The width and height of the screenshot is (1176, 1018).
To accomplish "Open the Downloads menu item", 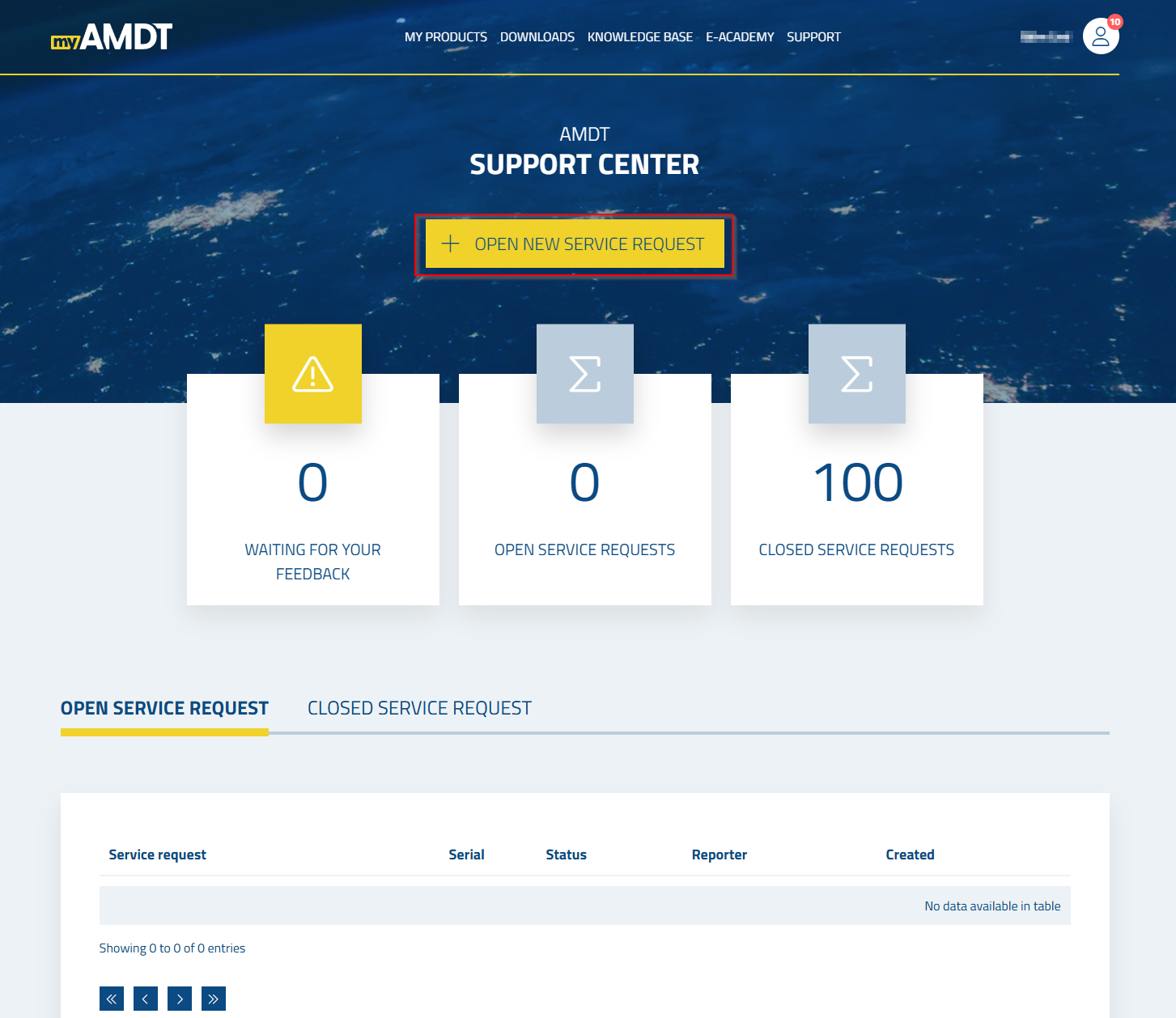I will (537, 37).
